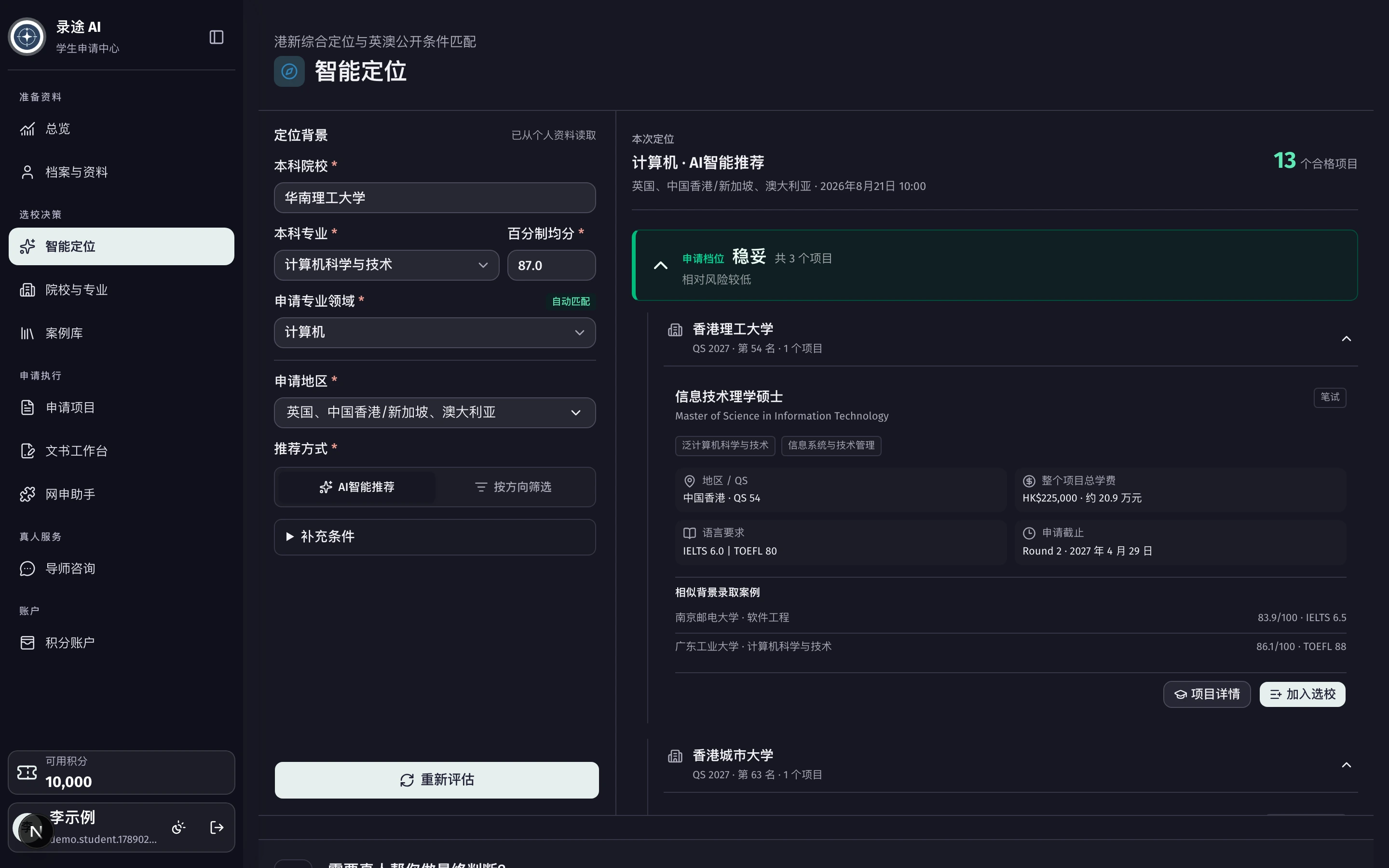This screenshot has height=868, width=1389.
Task: Click the 香港理工大学 building icon
Action: tap(675, 330)
